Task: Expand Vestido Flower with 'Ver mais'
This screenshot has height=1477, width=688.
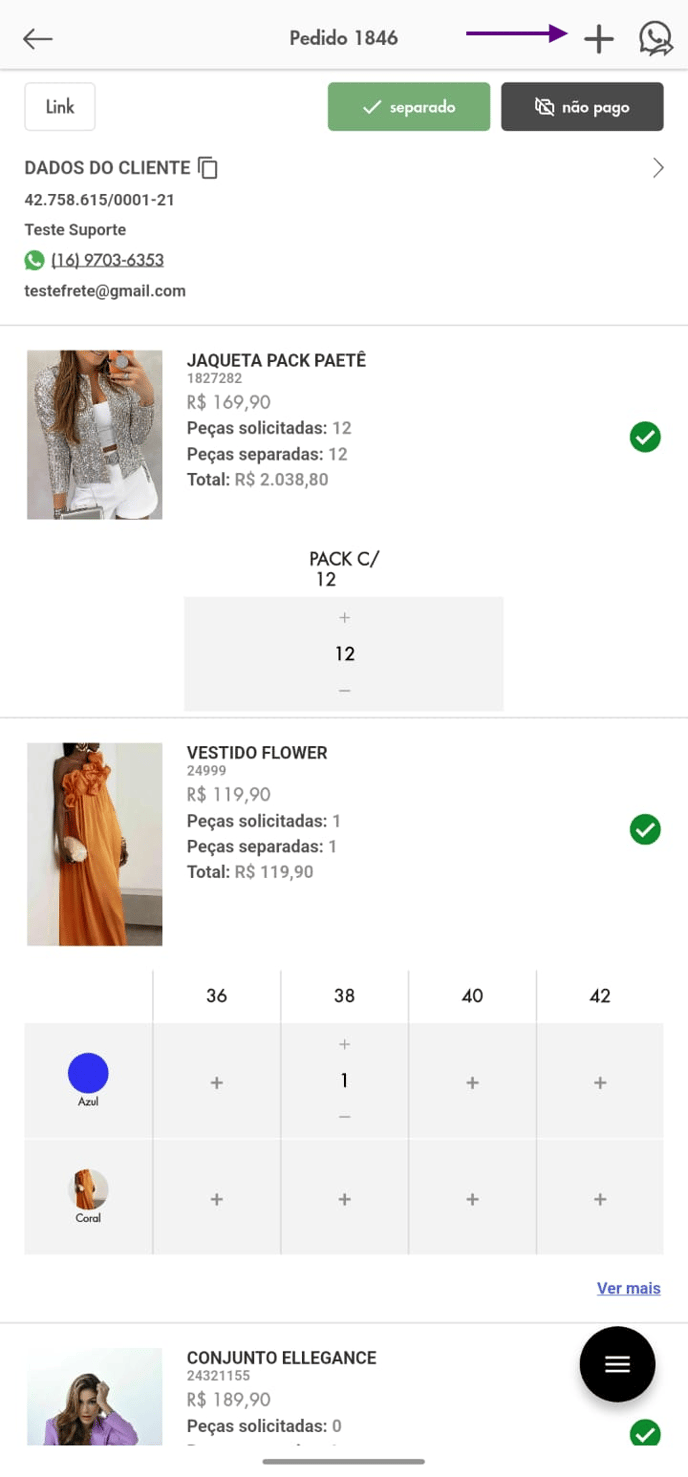Action: point(628,1288)
